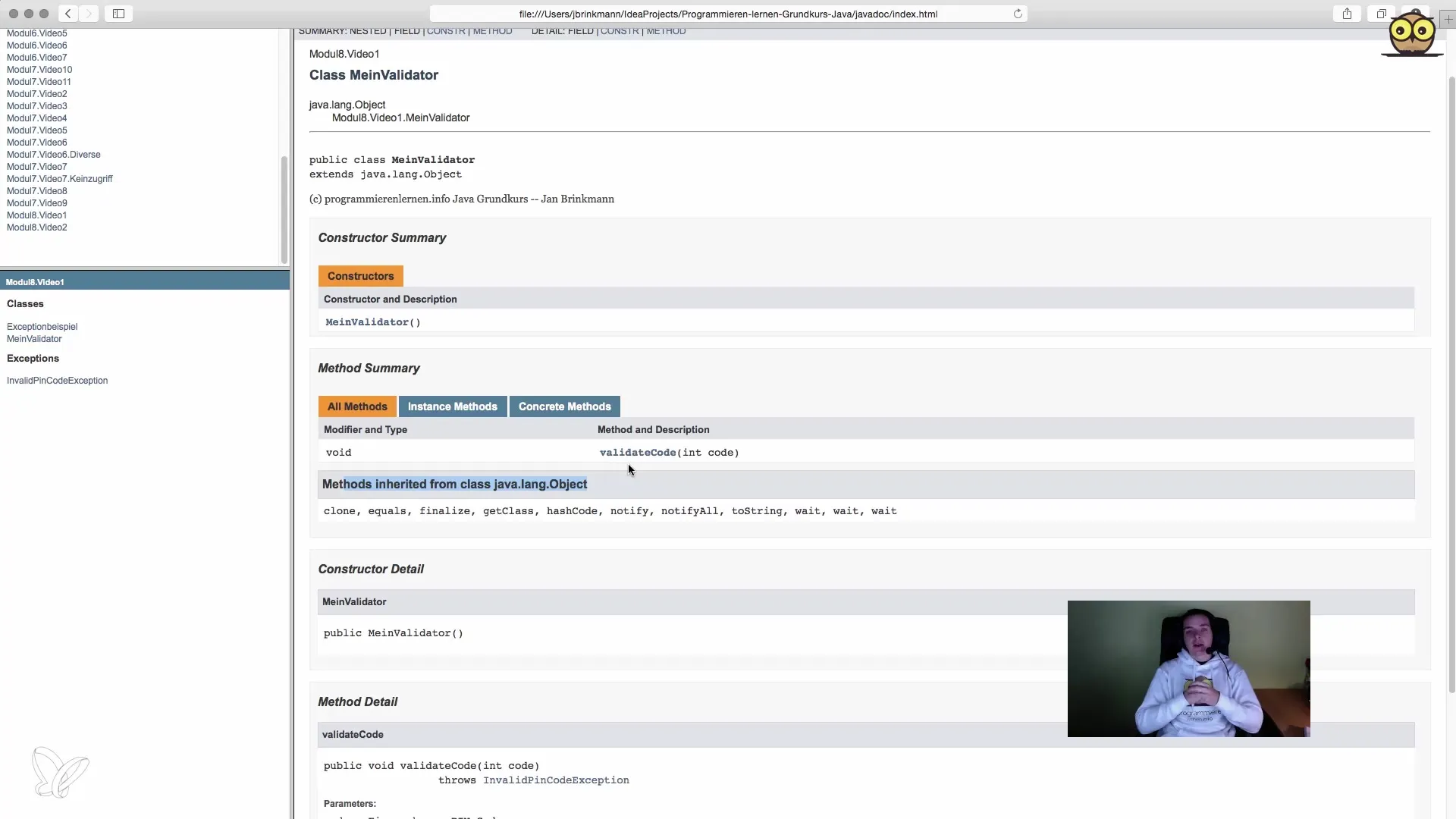Open the MeinValidator() constructor link
Image resolution: width=1456 pixels, height=819 pixels.
[367, 322]
